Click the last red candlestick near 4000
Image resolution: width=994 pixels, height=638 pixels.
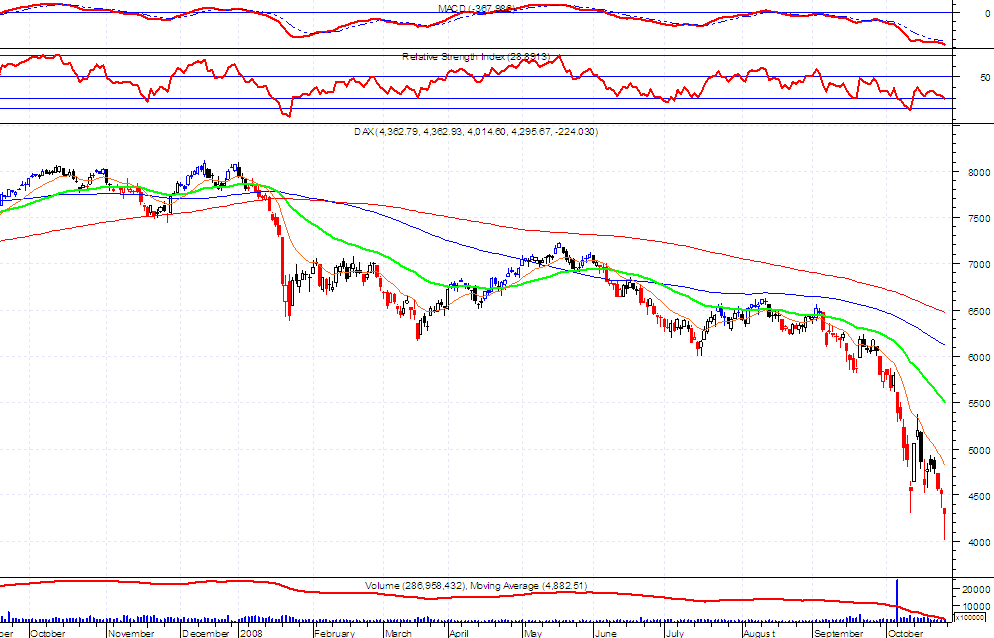click(945, 523)
